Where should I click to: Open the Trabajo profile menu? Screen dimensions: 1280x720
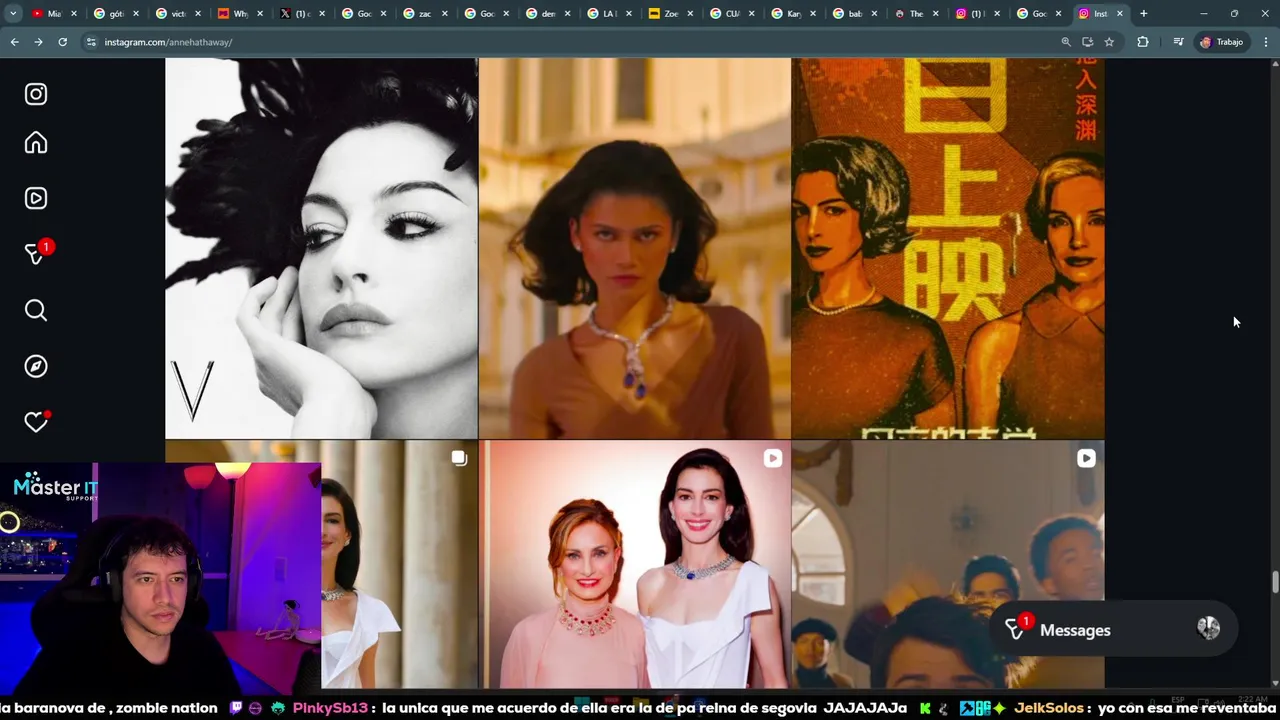1221,42
